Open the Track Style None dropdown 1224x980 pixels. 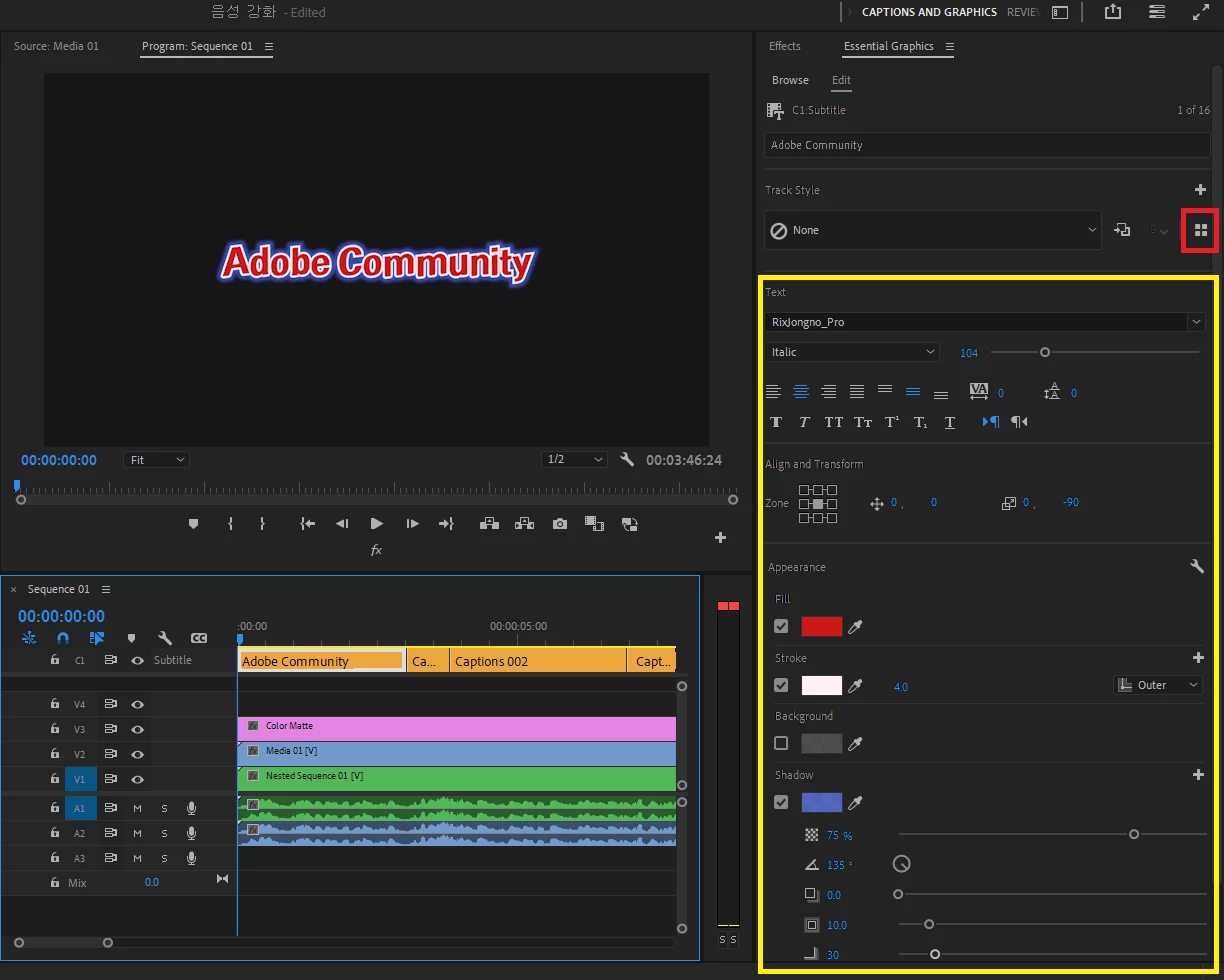click(932, 230)
